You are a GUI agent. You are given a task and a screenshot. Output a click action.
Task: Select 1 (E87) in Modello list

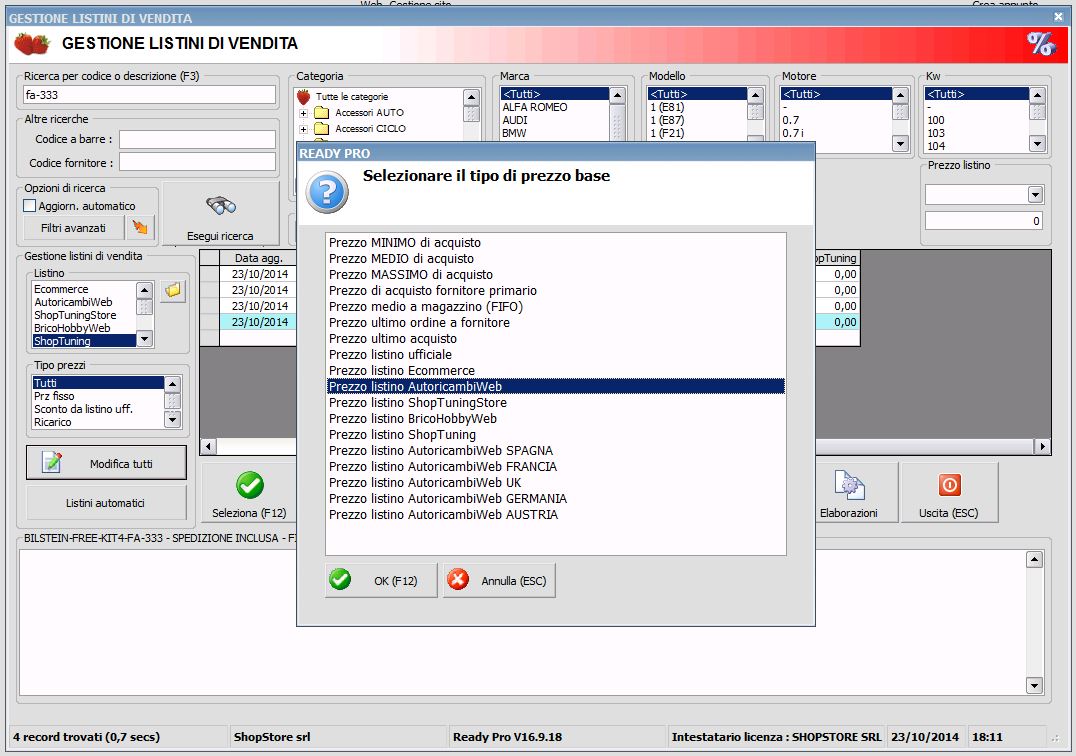(697, 120)
